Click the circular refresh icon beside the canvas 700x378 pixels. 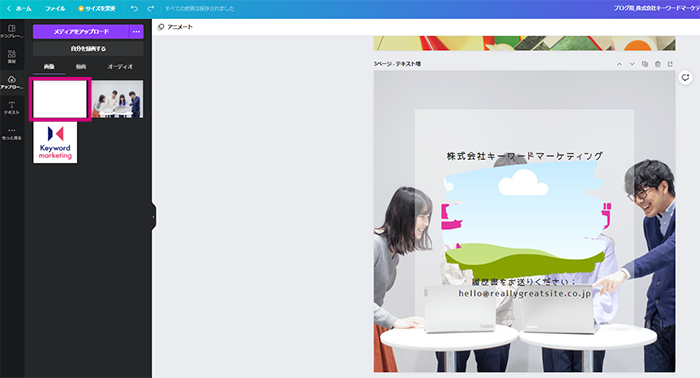click(x=685, y=77)
